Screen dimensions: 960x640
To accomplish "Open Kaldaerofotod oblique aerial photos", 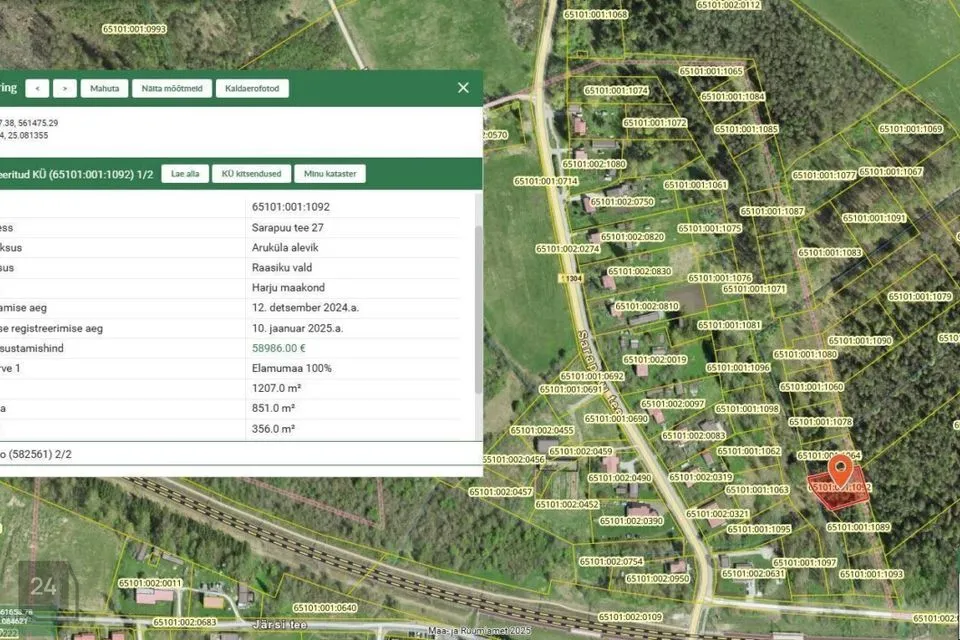I will point(252,88).
